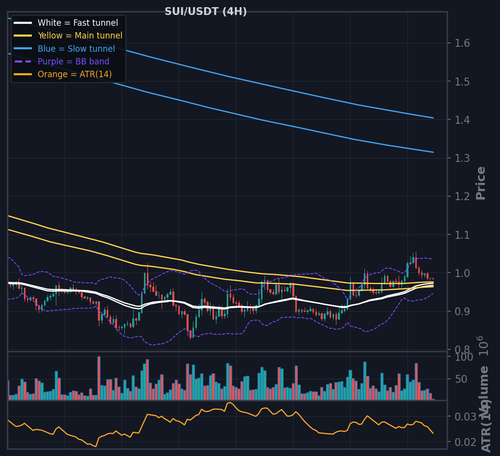Click the 1.1 price axis label
This screenshot has height=456, width=500.
pyautogui.click(x=462, y=235)
